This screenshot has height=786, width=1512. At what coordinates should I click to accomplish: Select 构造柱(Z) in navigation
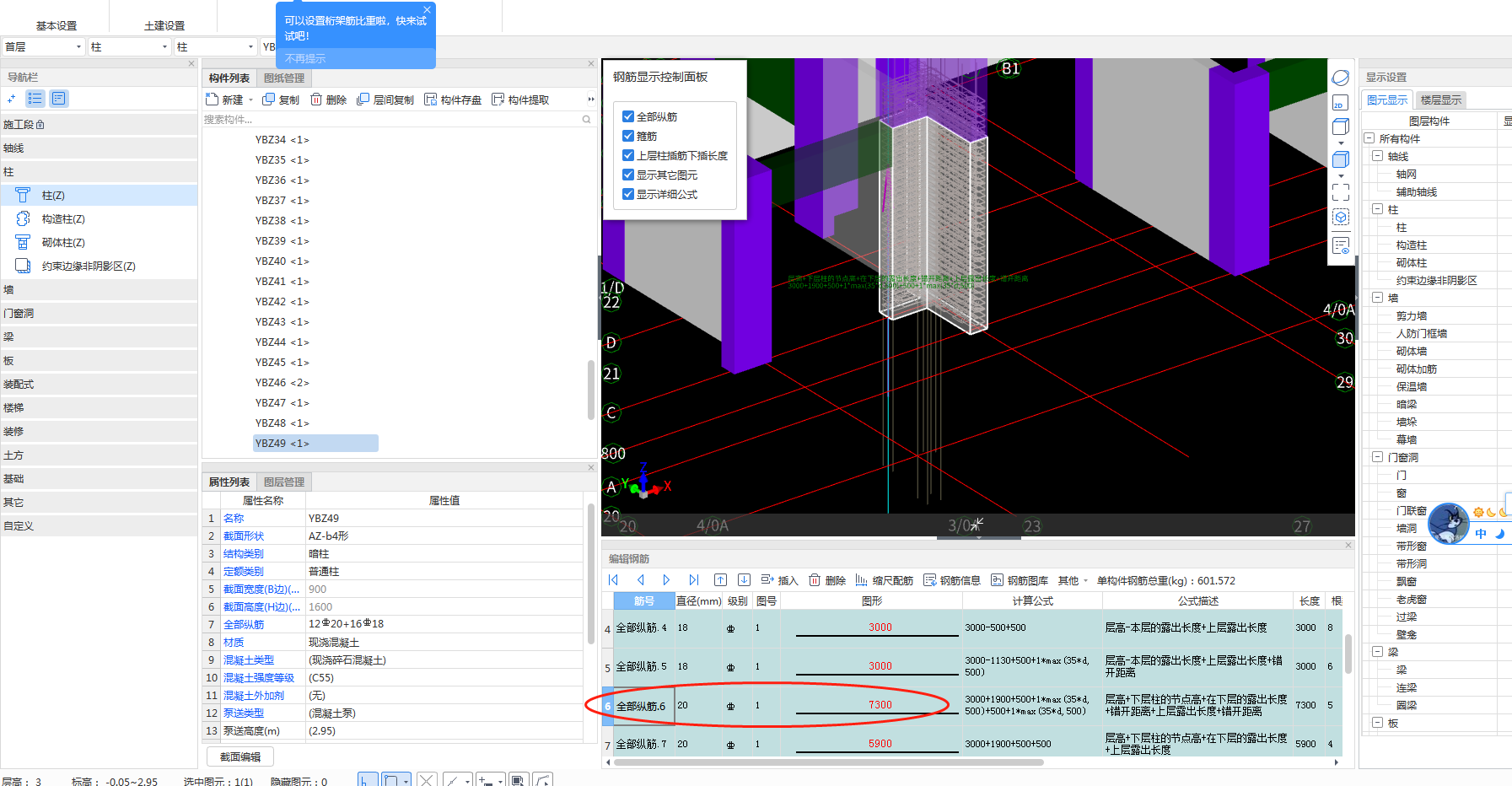pos(100,219)
